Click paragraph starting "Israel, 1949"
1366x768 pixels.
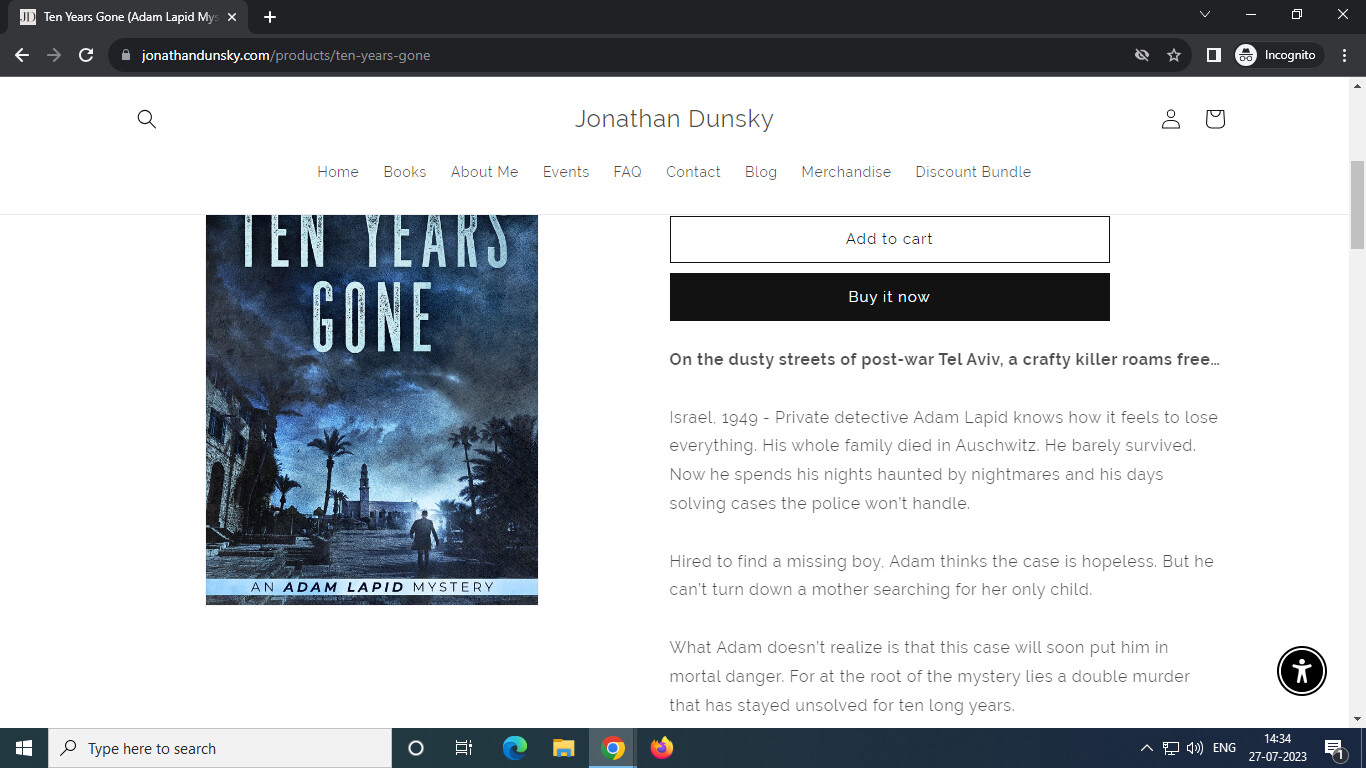[x=944, y=460]
